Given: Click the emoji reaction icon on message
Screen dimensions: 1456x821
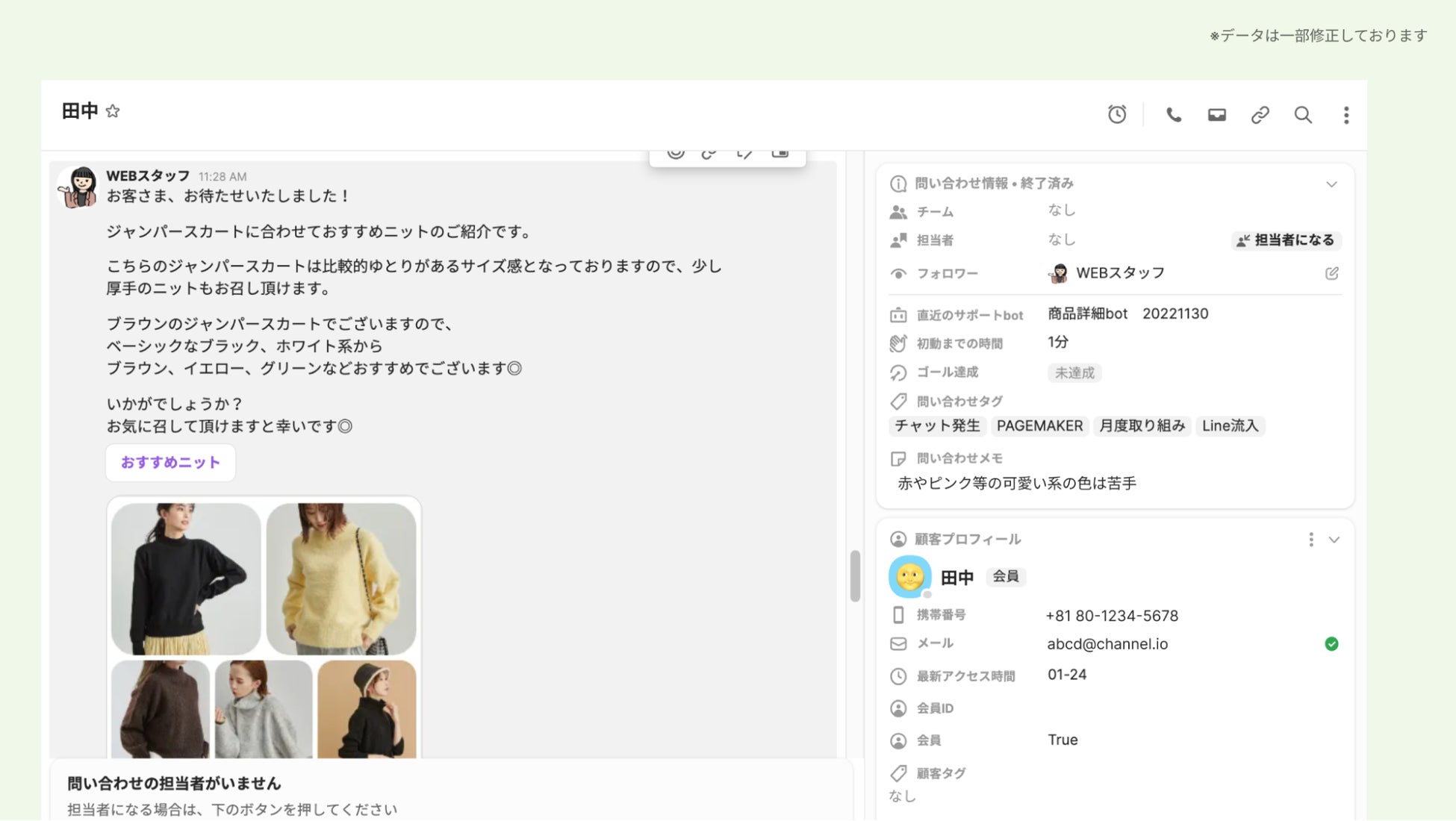Looking at the screenshot, I should (676, 154).
